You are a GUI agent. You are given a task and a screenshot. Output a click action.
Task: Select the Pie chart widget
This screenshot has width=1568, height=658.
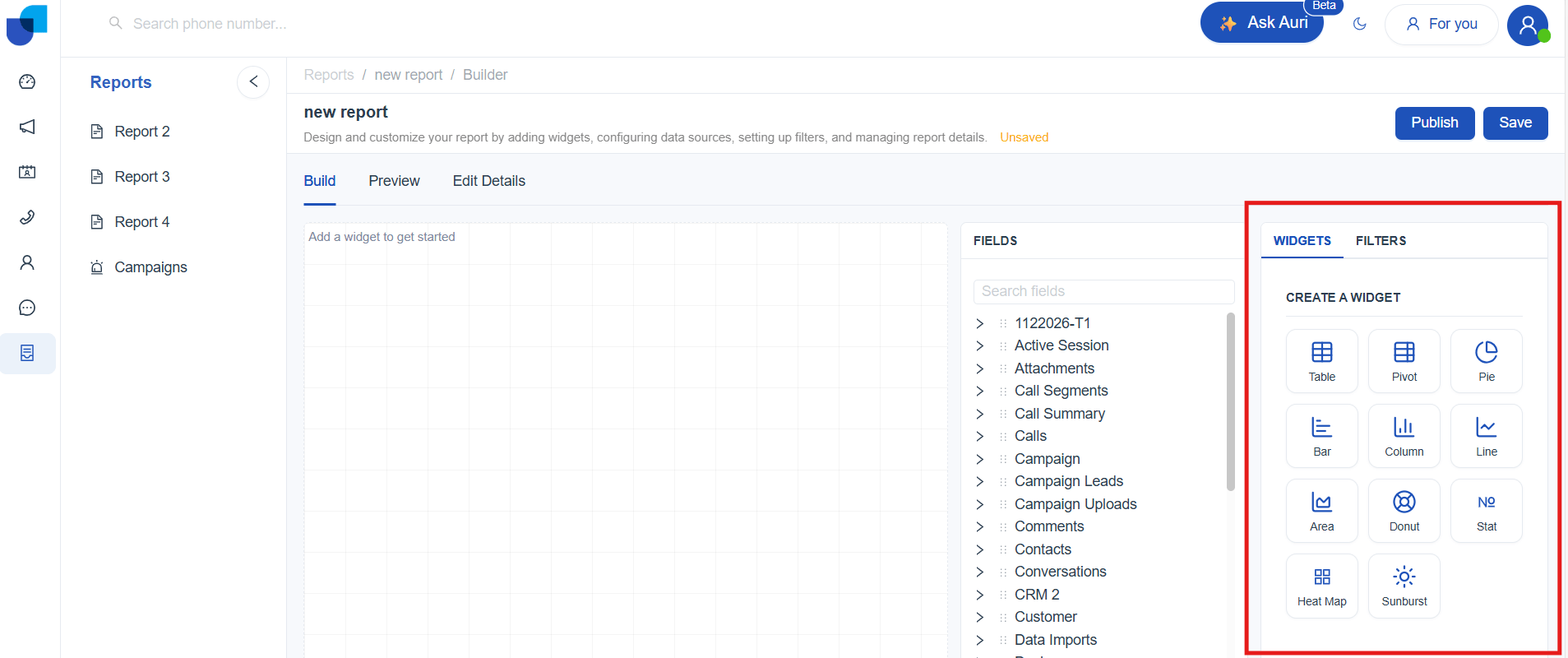tap(1486, 361)
